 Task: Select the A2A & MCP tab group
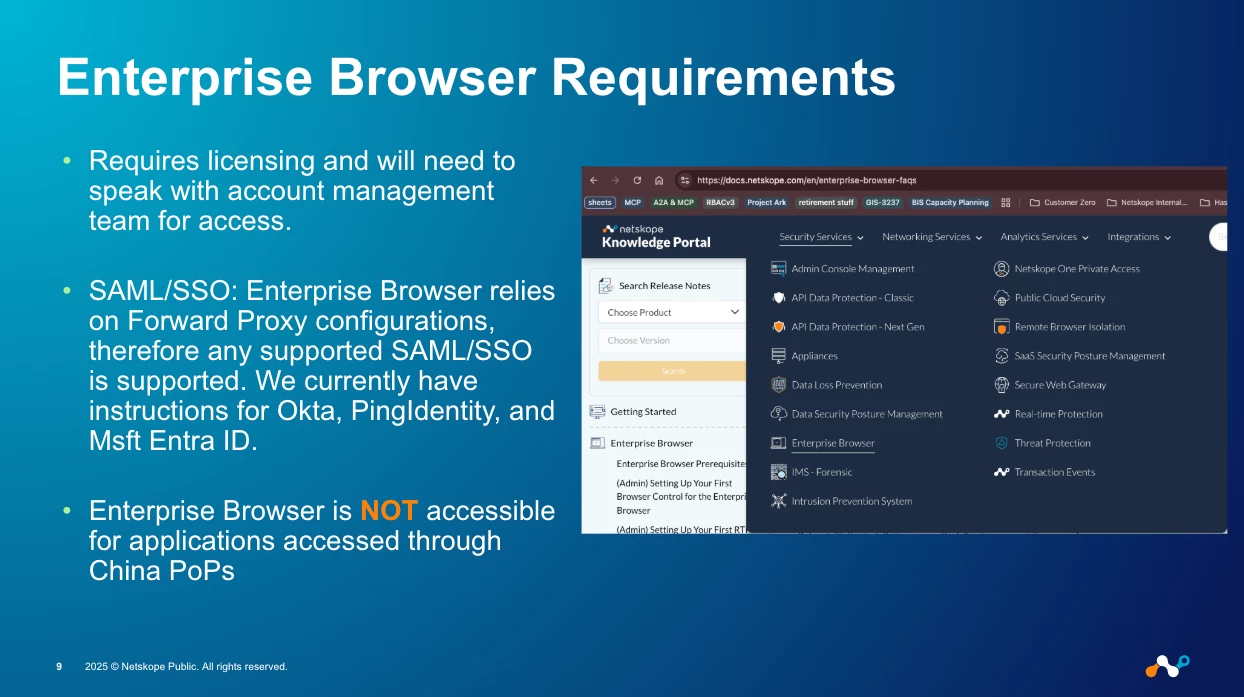tap(673, 202)
